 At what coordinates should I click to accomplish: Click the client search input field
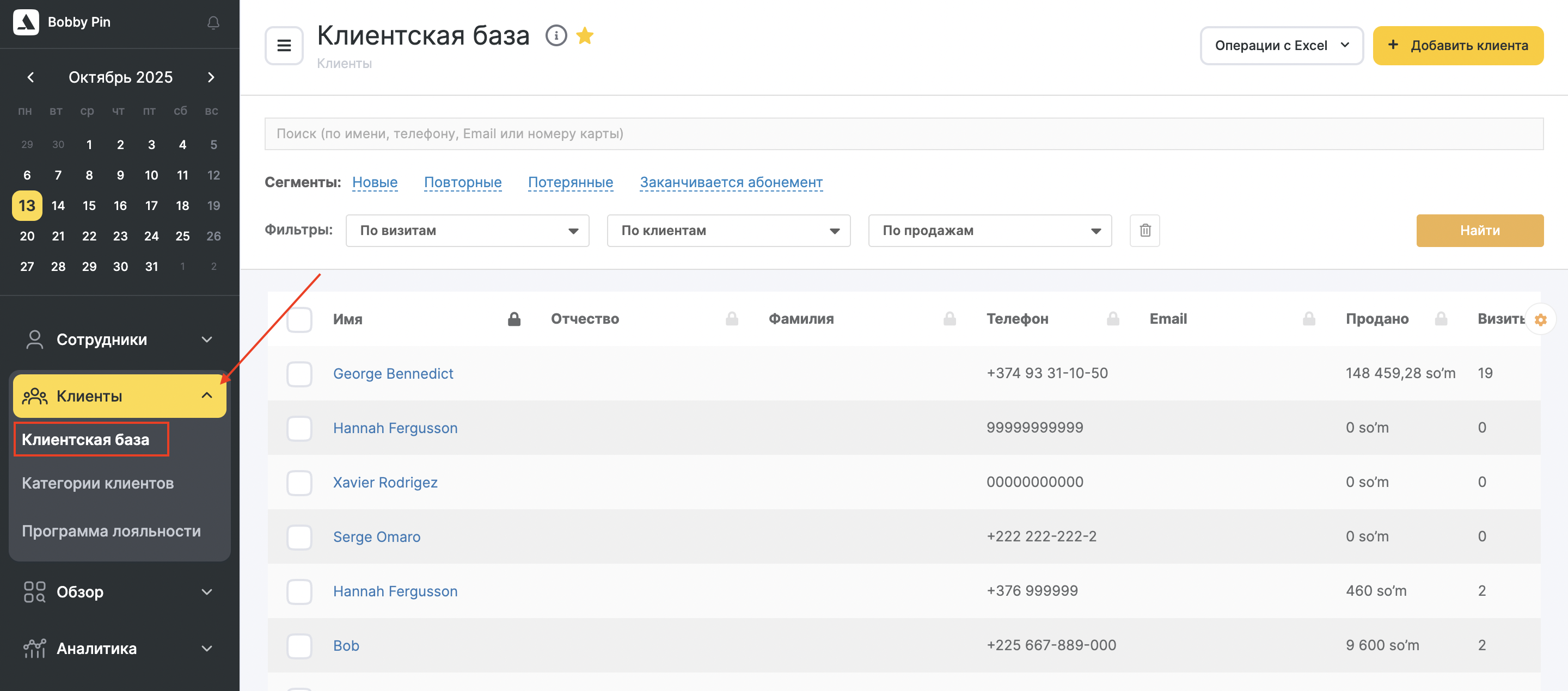(x=903, y=134)
